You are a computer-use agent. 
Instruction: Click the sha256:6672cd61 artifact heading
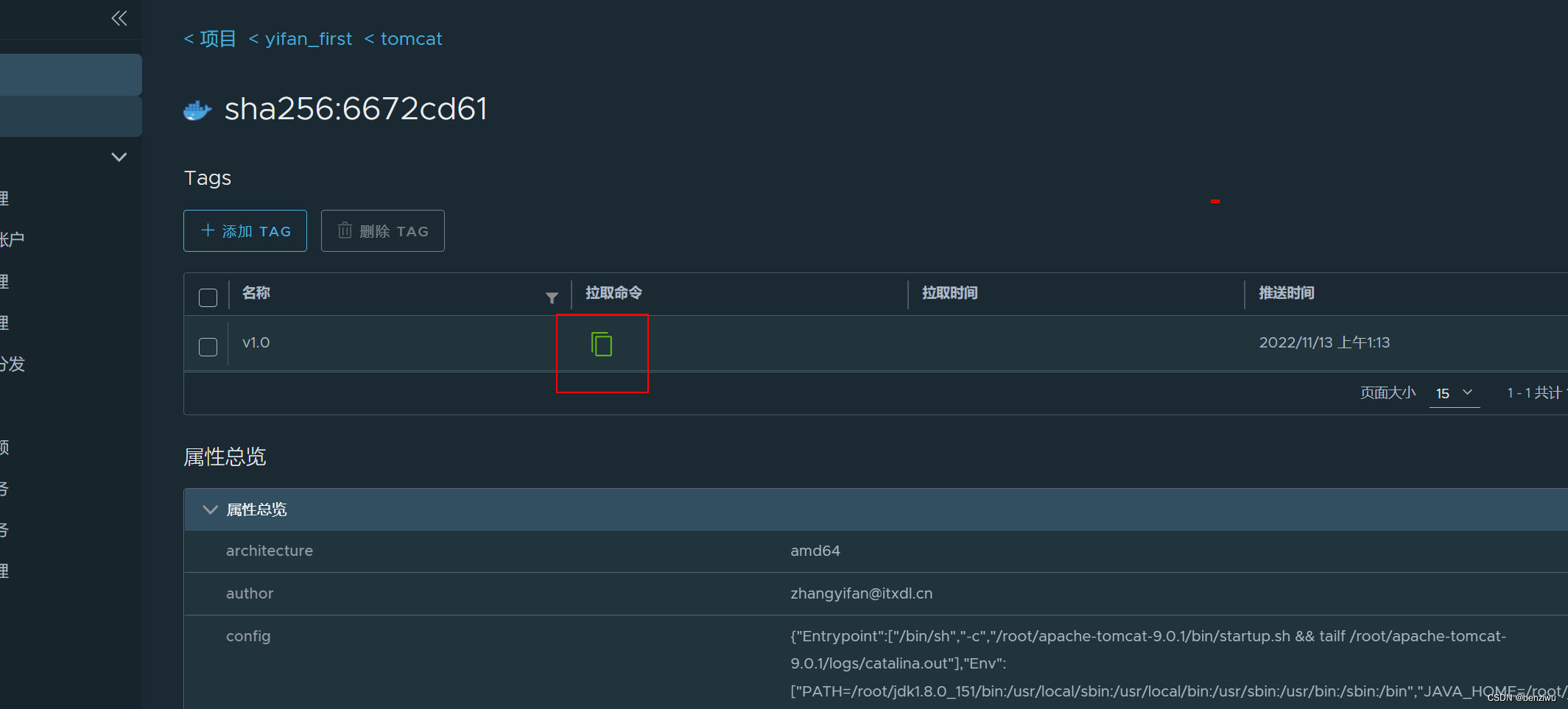(356, 109)
